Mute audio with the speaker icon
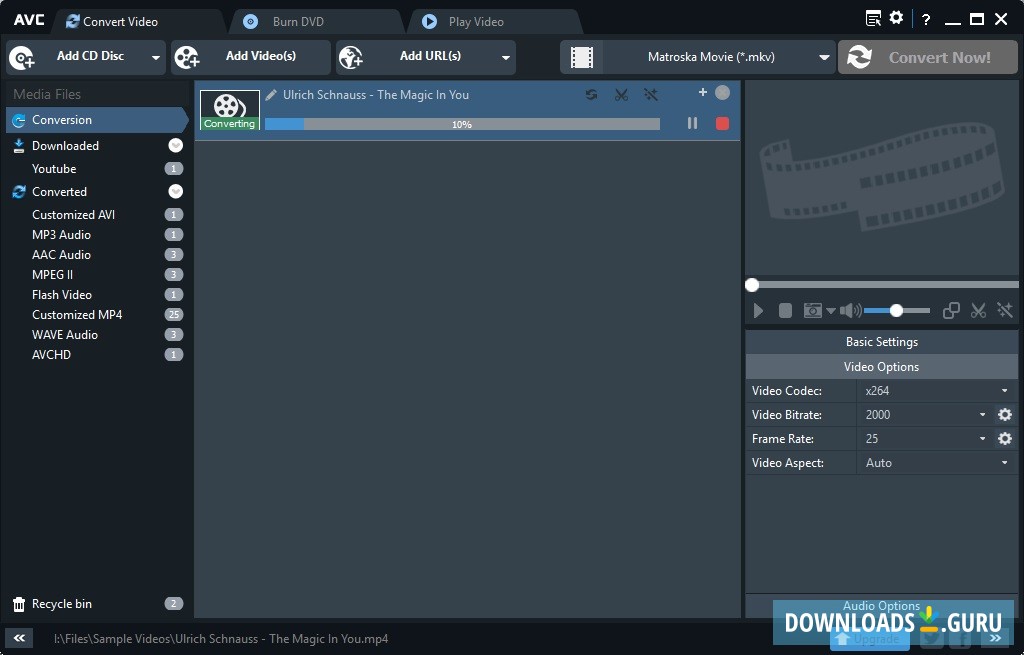 (x=849, y=311)
